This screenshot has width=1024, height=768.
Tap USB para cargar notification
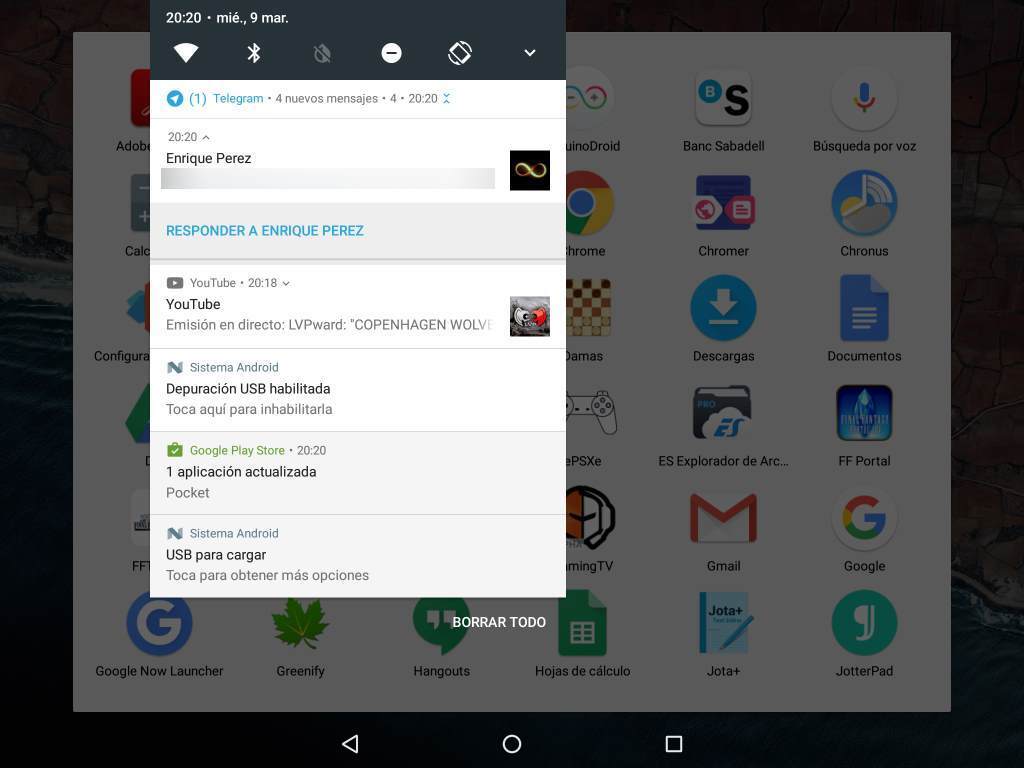(x=358, y=556)
